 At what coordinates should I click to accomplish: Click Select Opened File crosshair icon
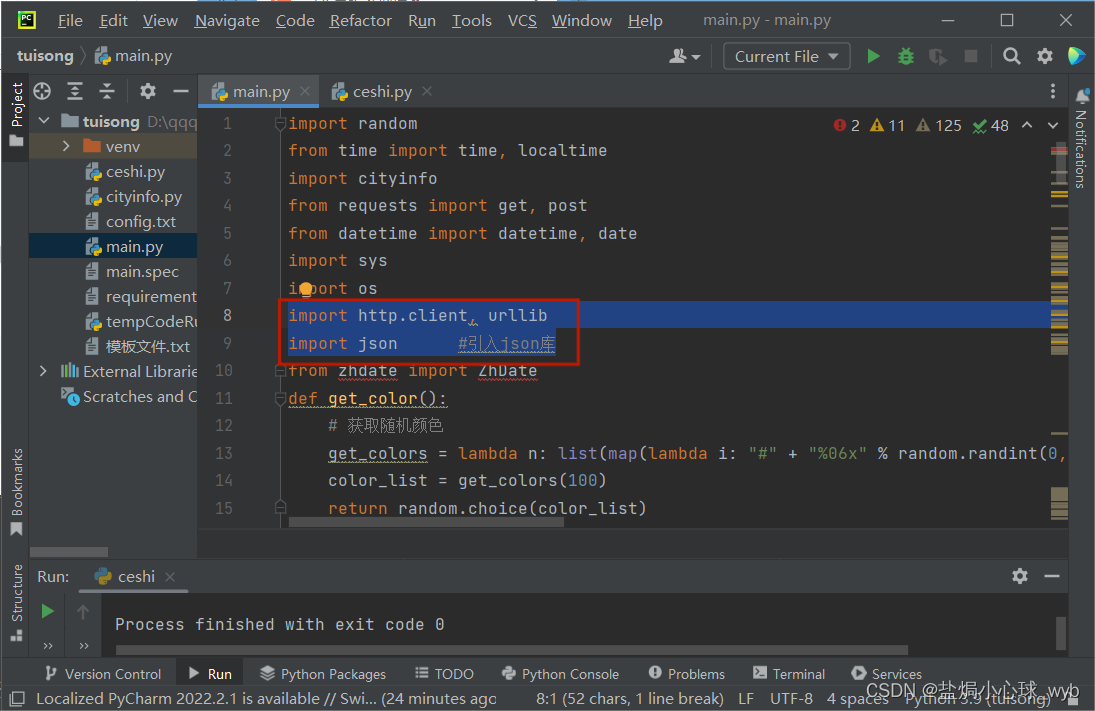pyautogui.click(x=42, y=91)
